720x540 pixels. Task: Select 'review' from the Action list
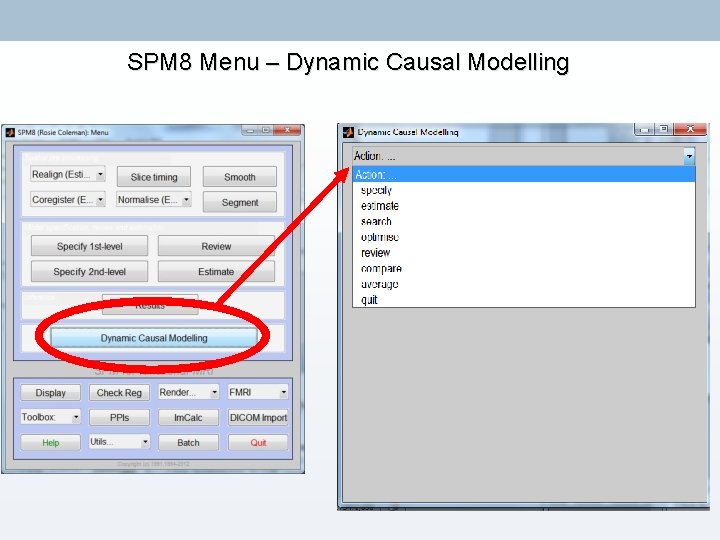coord(524,253)
